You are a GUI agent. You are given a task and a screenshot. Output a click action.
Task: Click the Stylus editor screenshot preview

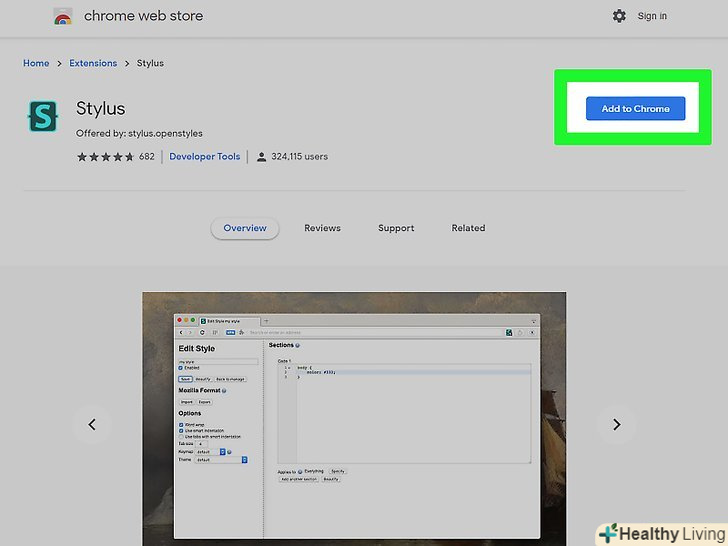354,419
